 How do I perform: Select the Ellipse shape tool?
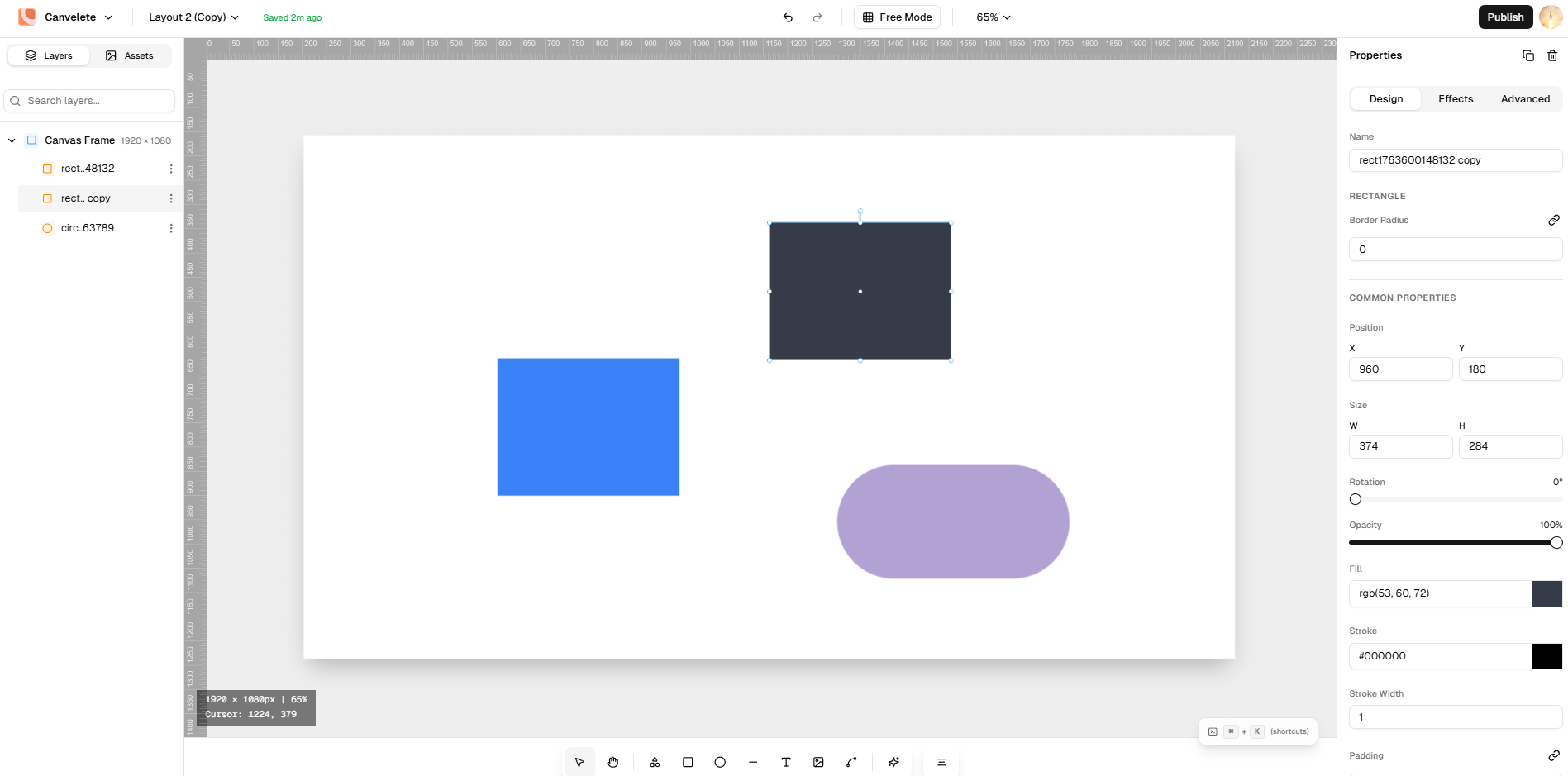[x=720, y=762]
